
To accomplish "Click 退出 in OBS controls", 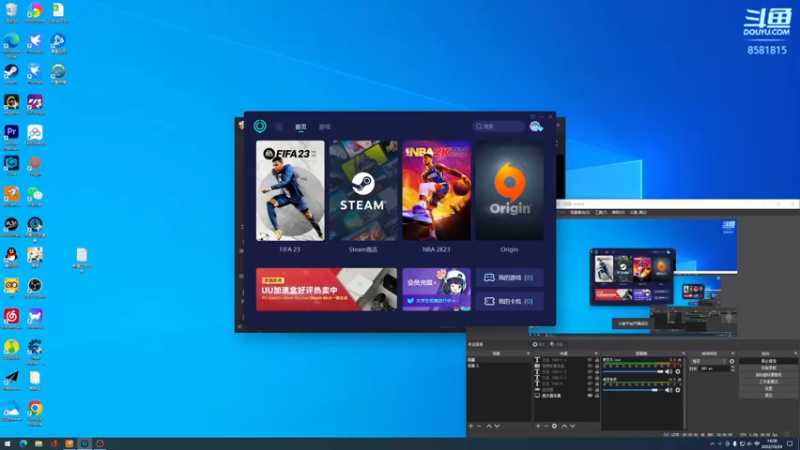I will pos(769,395).
